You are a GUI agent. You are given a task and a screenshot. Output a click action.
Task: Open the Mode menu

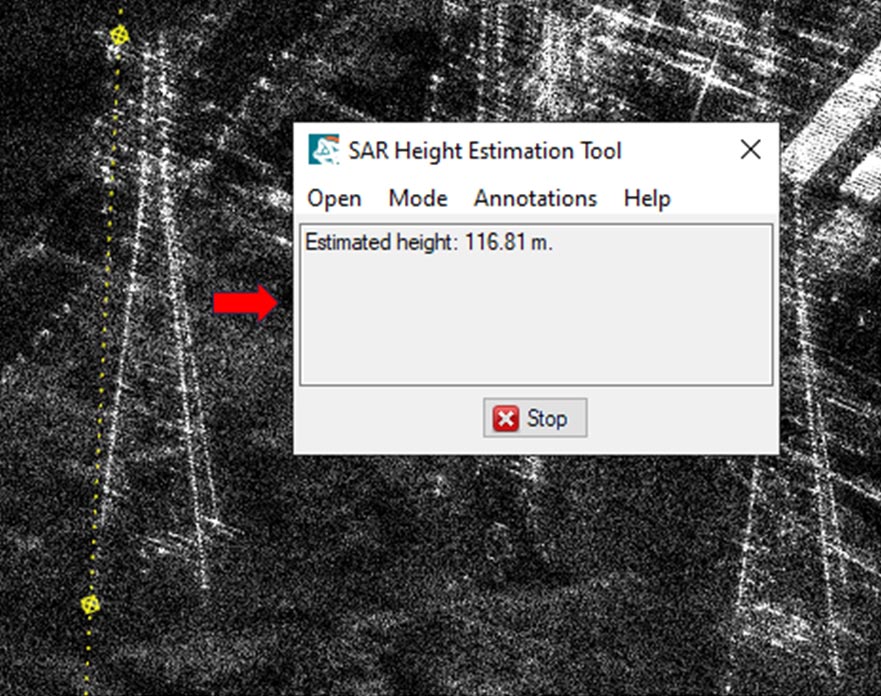pyautogui.click(x=418, y=198)
